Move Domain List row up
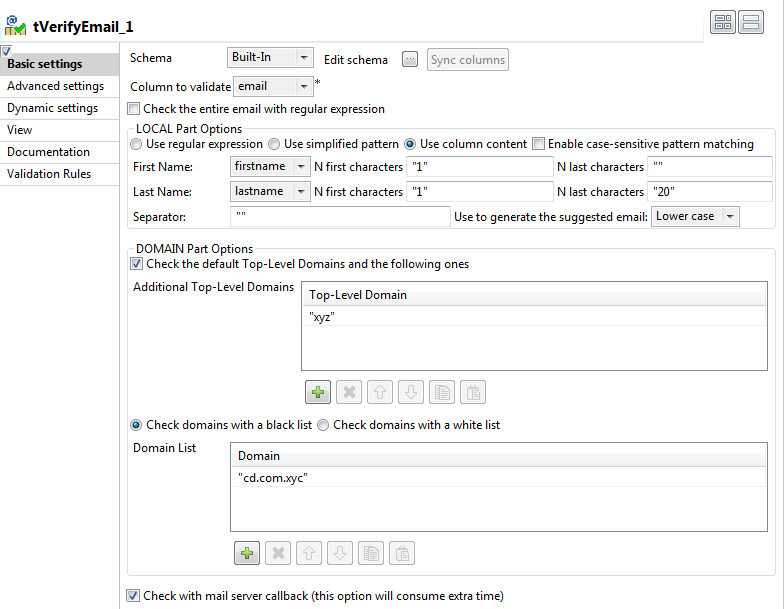This screenshot has height=609, width=784. [x=308, y=552]
